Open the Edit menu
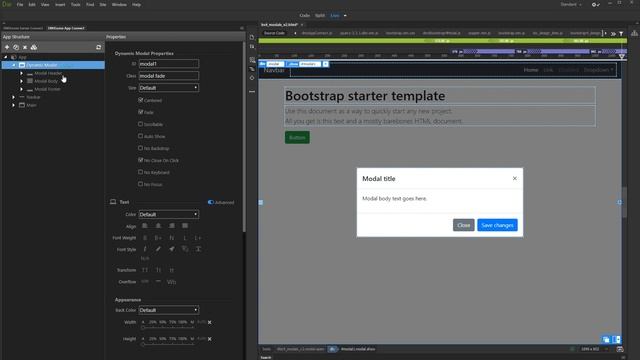 pos(32,4)
